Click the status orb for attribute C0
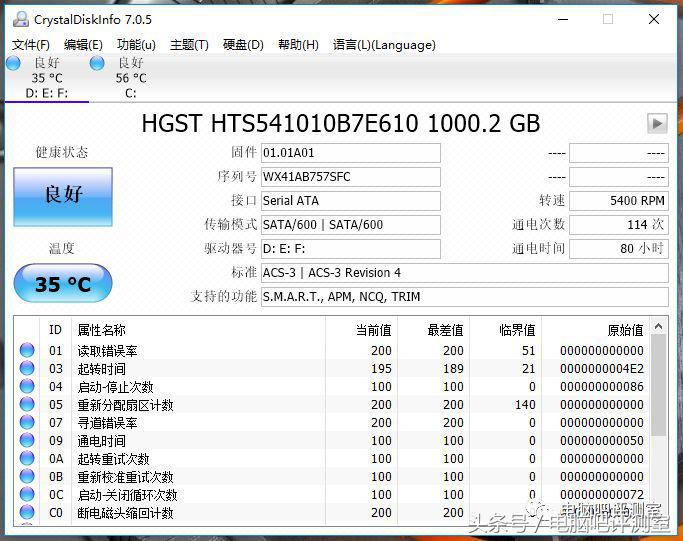The image size is (683, 541). (27, 513)
